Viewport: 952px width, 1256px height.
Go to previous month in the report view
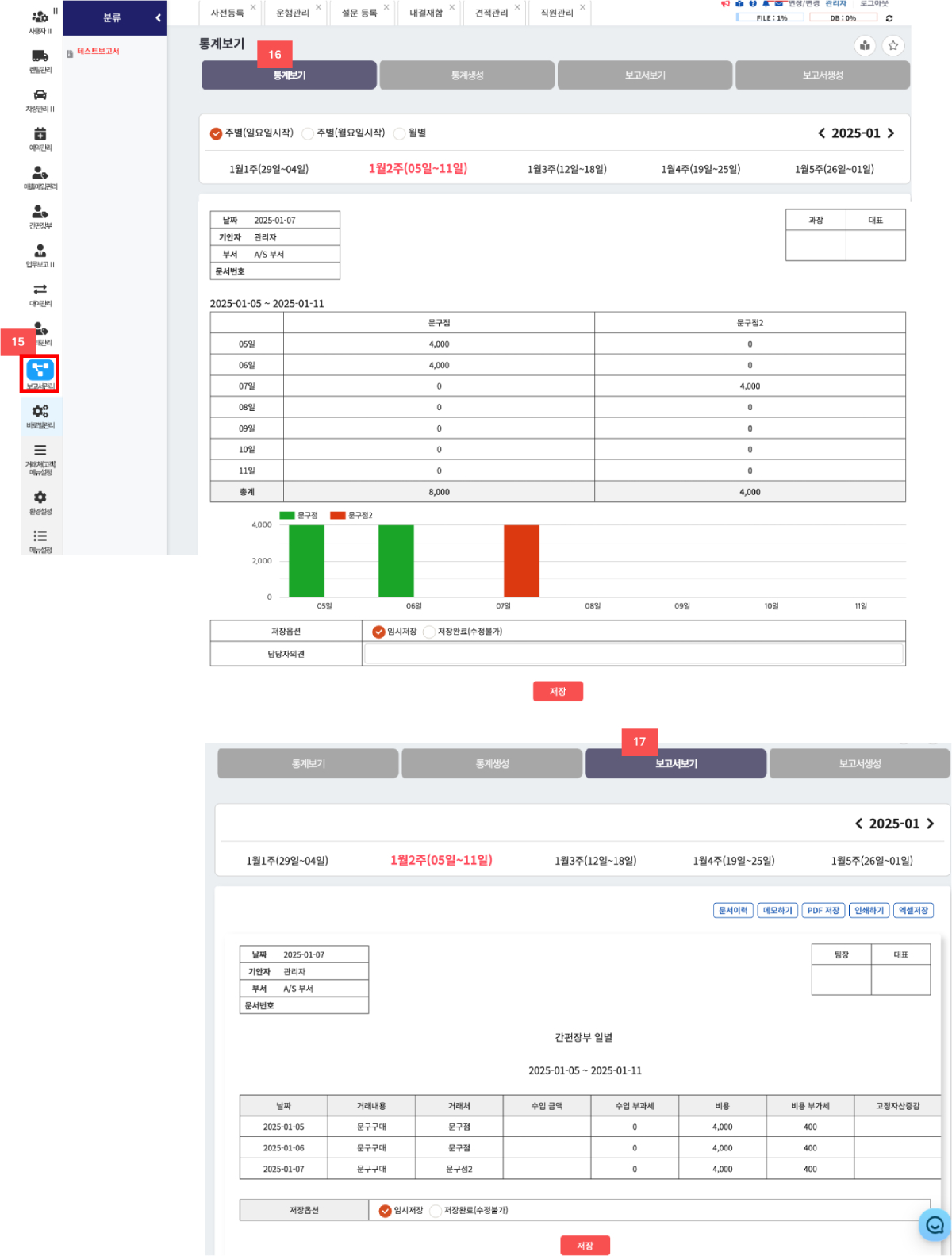click(x=858, y=824)
